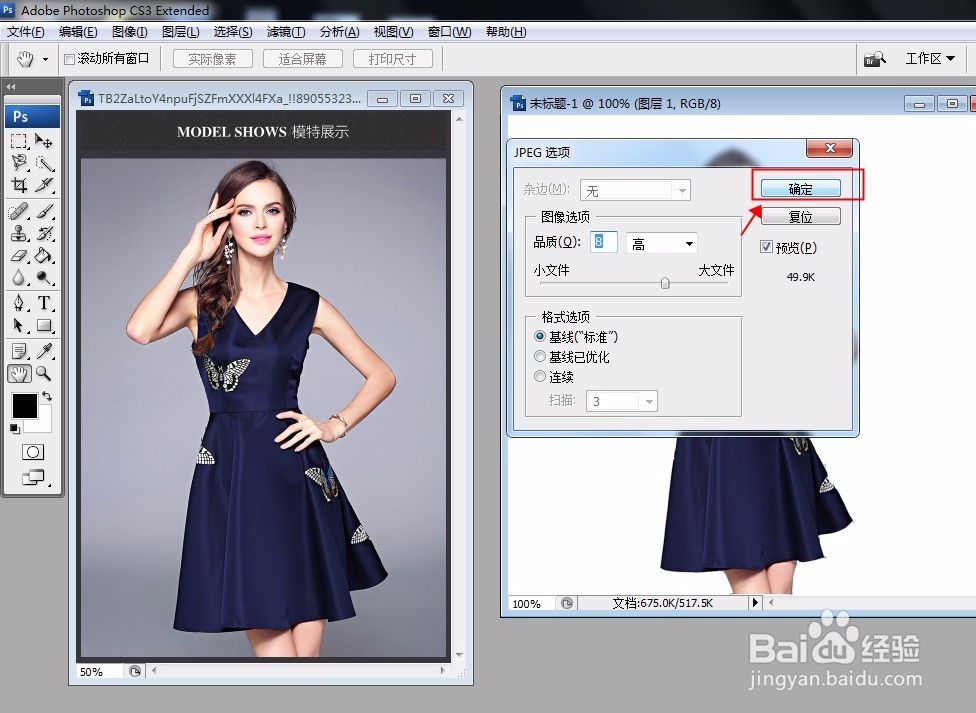Click the JPEG quality slider handle
The image size is (976, 713).
[665, 283]
